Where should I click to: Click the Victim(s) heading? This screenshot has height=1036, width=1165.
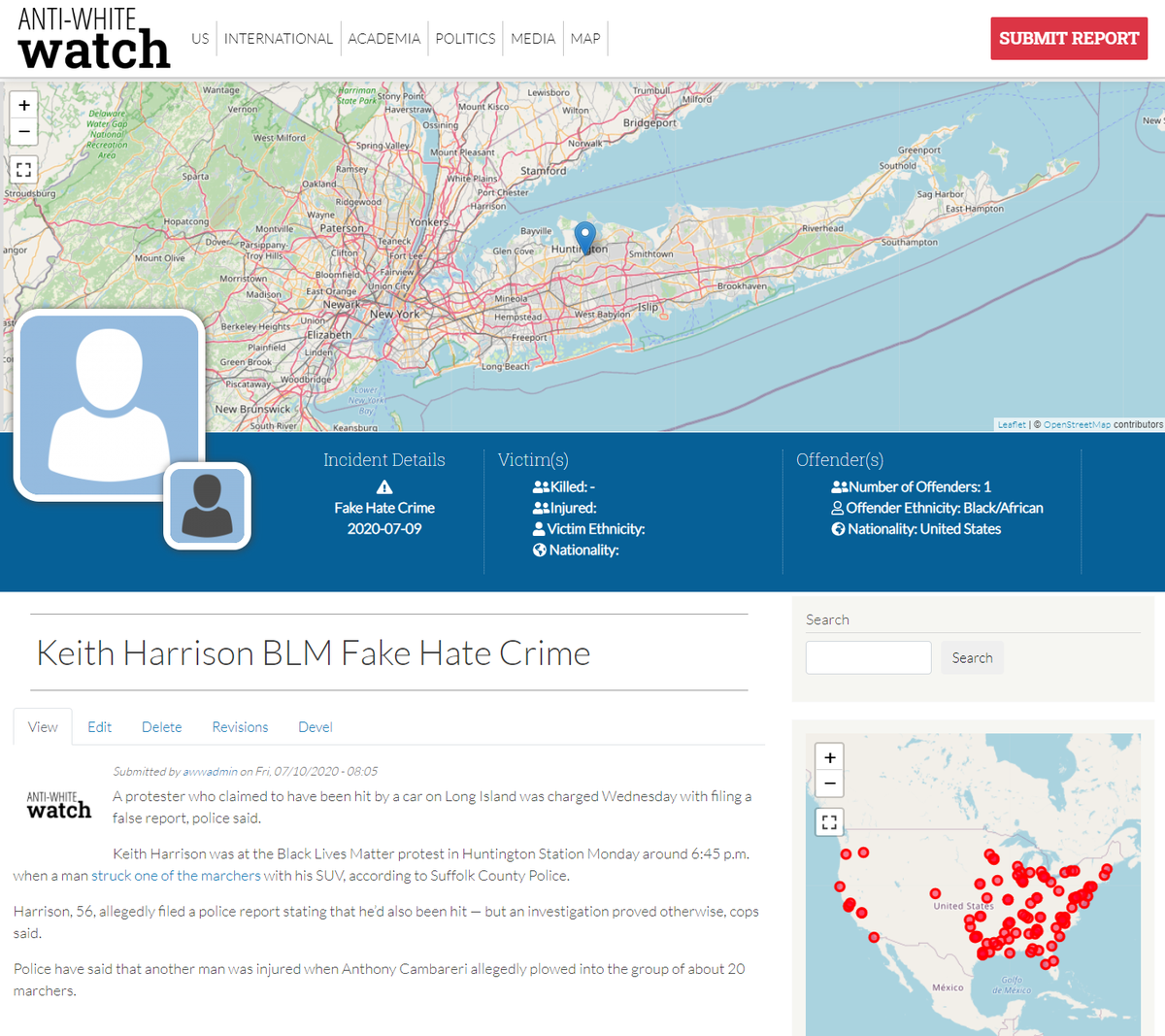pyautogui.click(x=533, y=460)
